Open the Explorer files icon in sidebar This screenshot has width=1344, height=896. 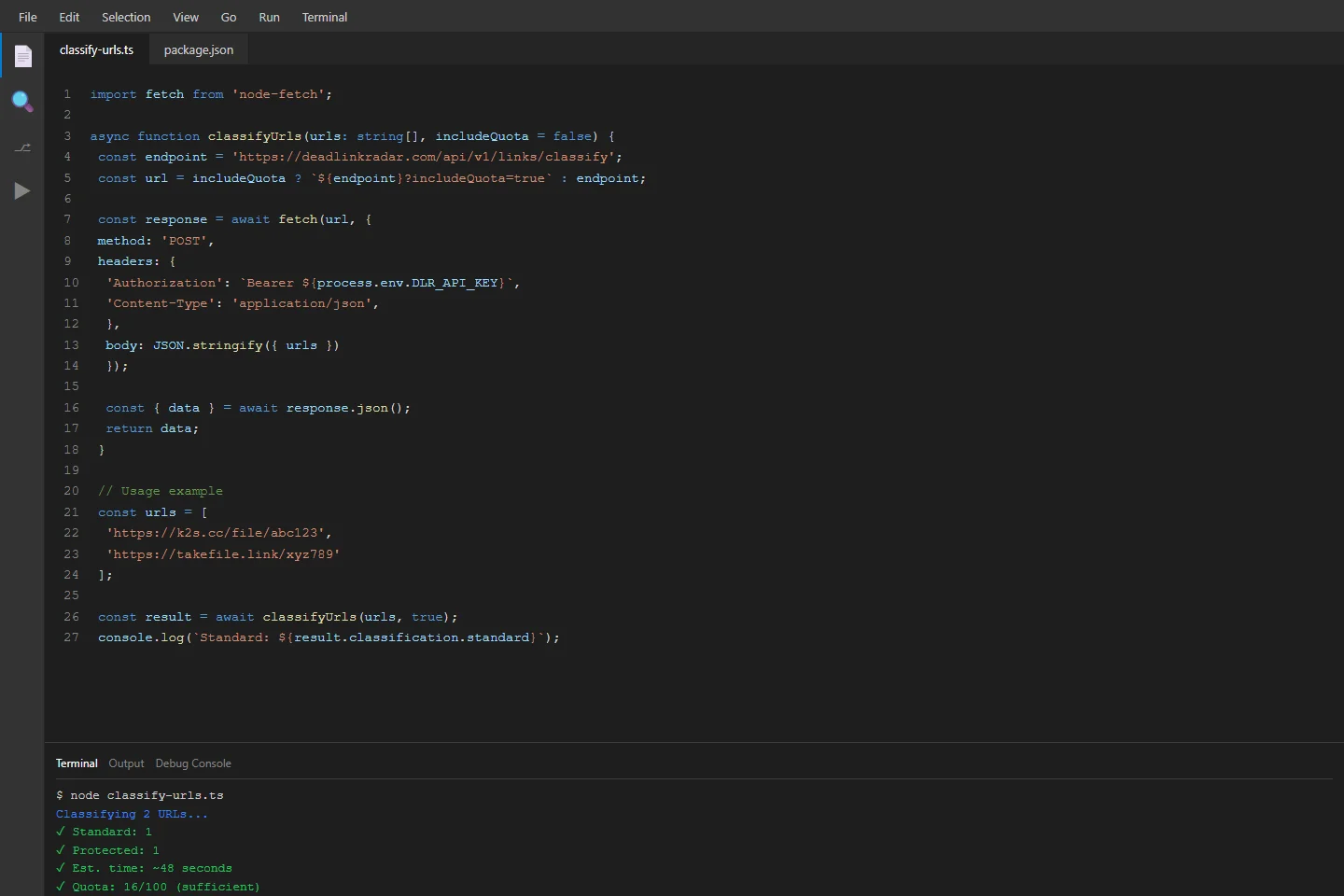point(22,57)
